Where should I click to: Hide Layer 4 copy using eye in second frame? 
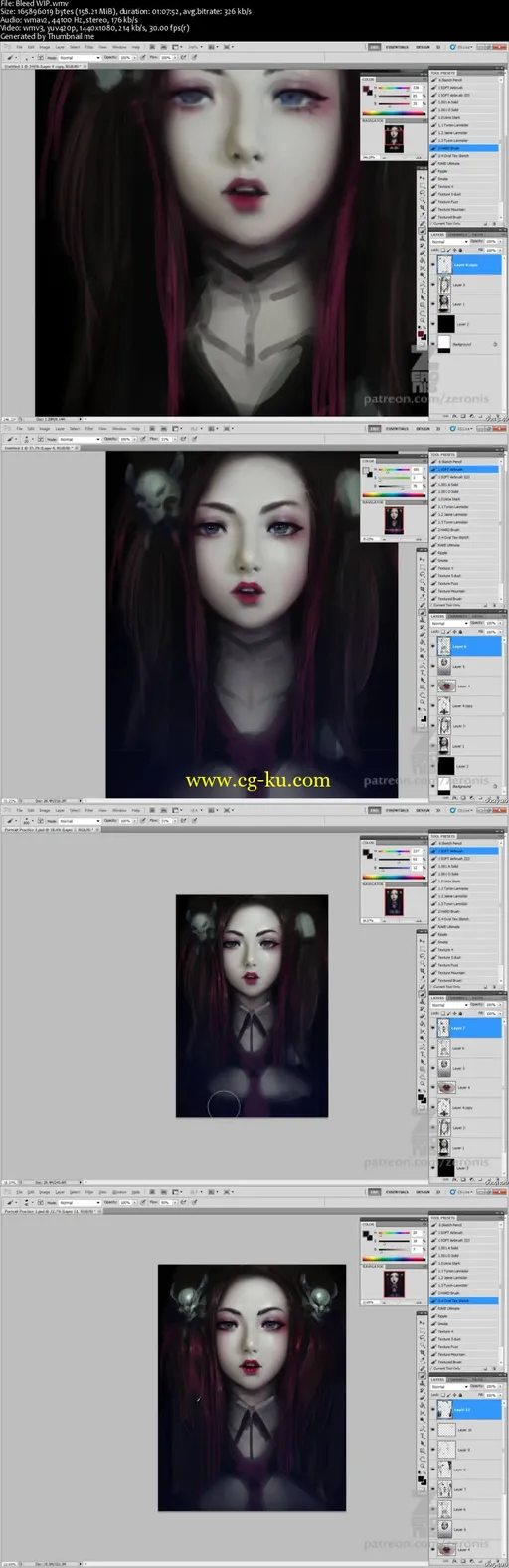pos(432,705)
